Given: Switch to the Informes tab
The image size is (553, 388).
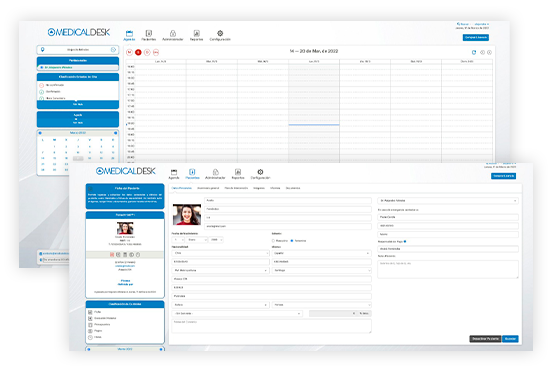Looking at the screenshot, I should click(x=275, y=188).
